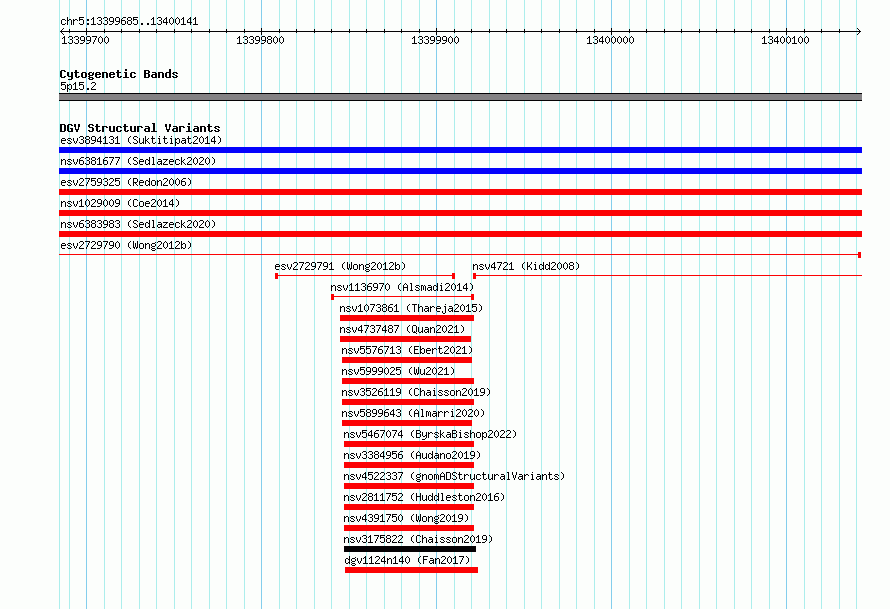Click the 13400000 ruler position
The width and height of the screenshot is (890, 609).
610,40
